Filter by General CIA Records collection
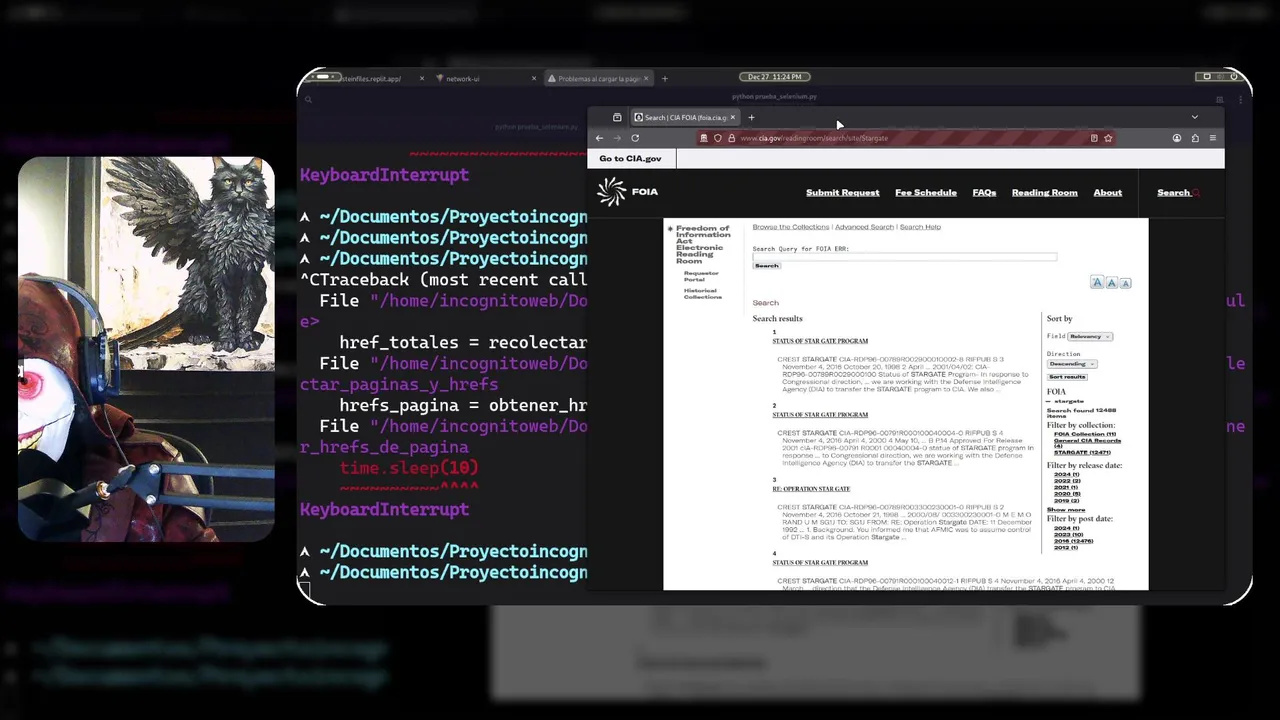 click(x=1087, y=443)
